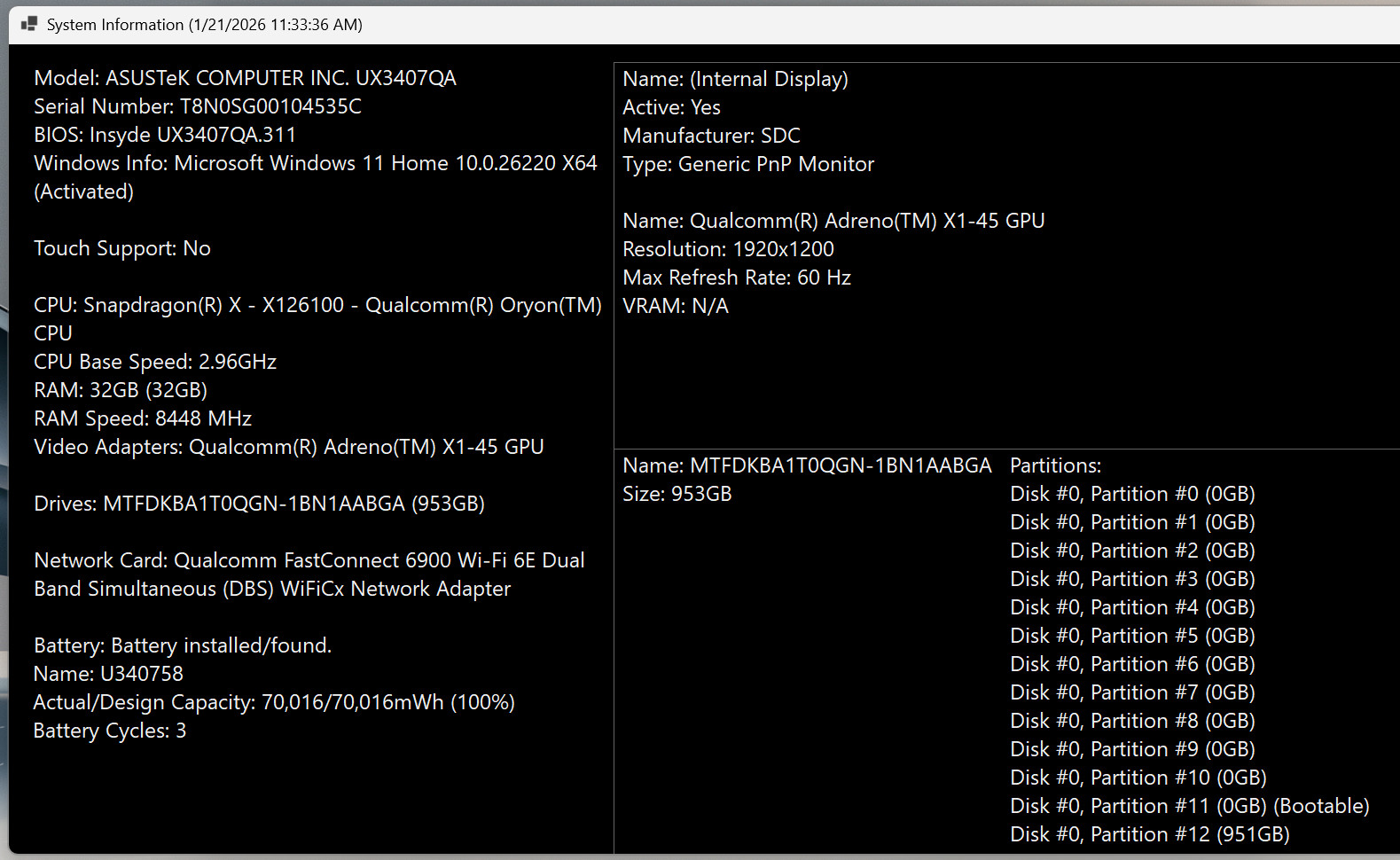Viewport: 1400px width, 860px height.
Task: Select the Name: (Internal Display) line
Action: pyautogui.click(x=736, y=79)
